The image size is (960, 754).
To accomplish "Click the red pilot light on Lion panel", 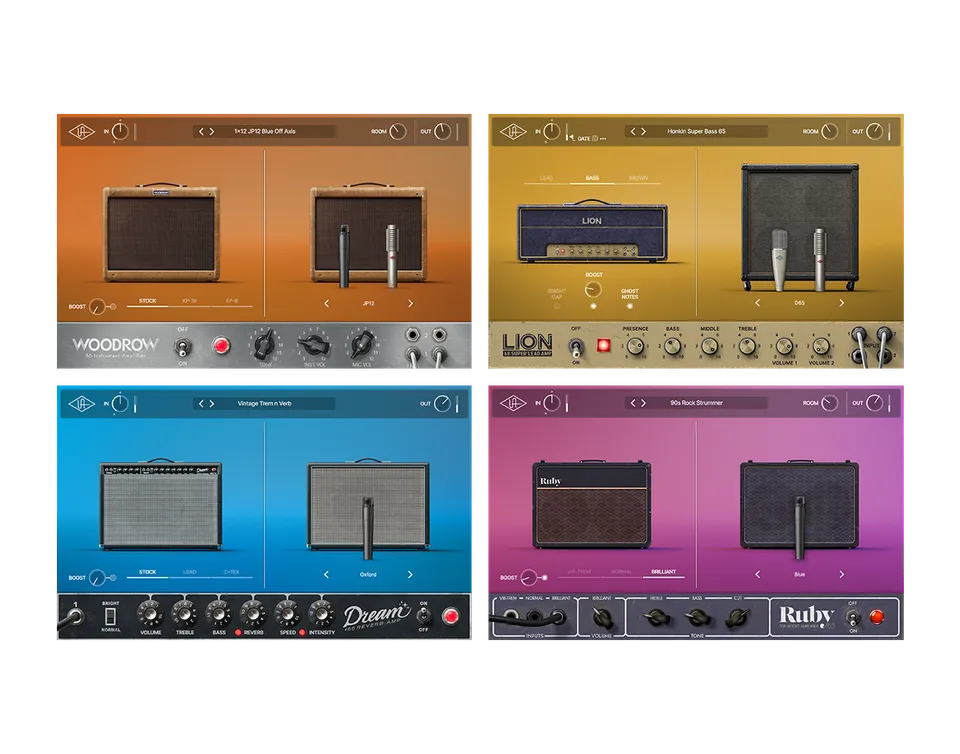I will coord(603,346).
